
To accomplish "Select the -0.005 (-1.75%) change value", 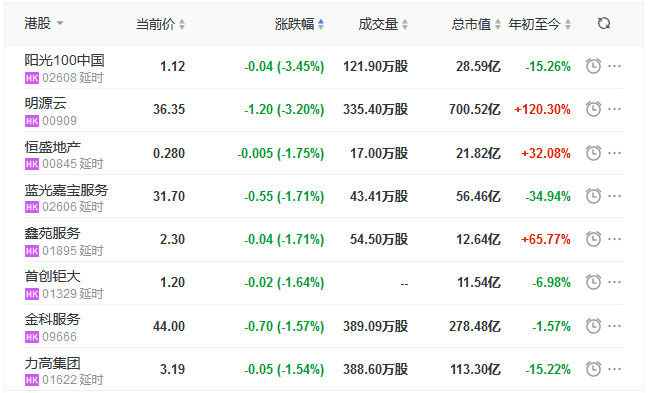I will click(281, 153).
